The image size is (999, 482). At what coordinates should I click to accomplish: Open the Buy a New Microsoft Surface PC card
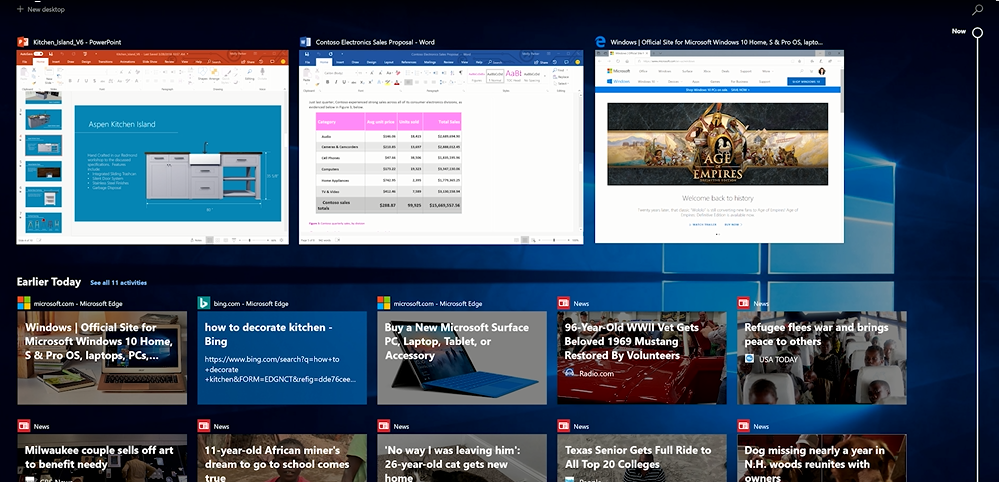coord(462,358)
